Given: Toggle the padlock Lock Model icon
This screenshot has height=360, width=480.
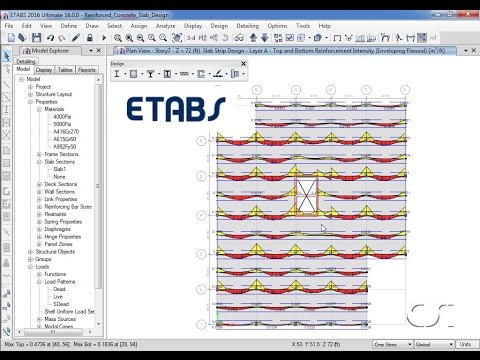Looking at the screenshot, I should (x=89, y=38).
